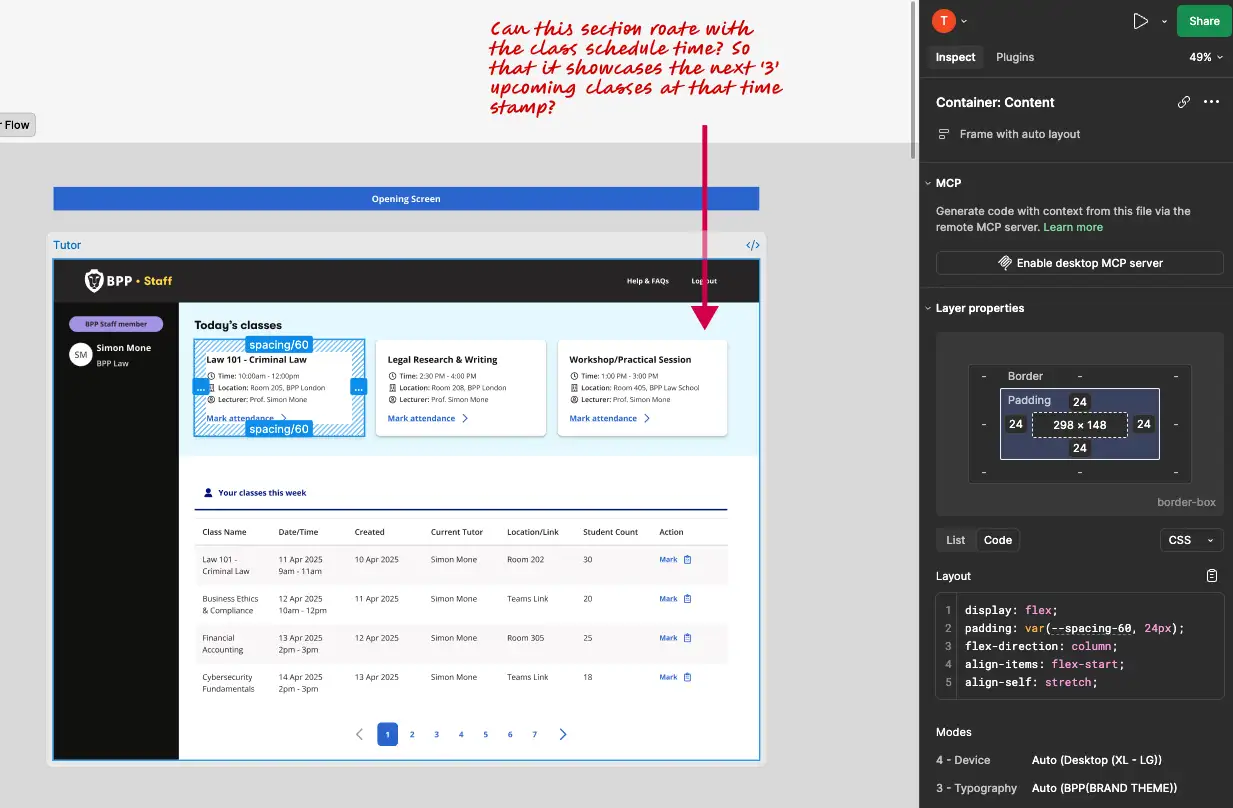Screen dimensions: 1233x808
Task: Open more options for Container: Content
Action: coord(1211,102)
